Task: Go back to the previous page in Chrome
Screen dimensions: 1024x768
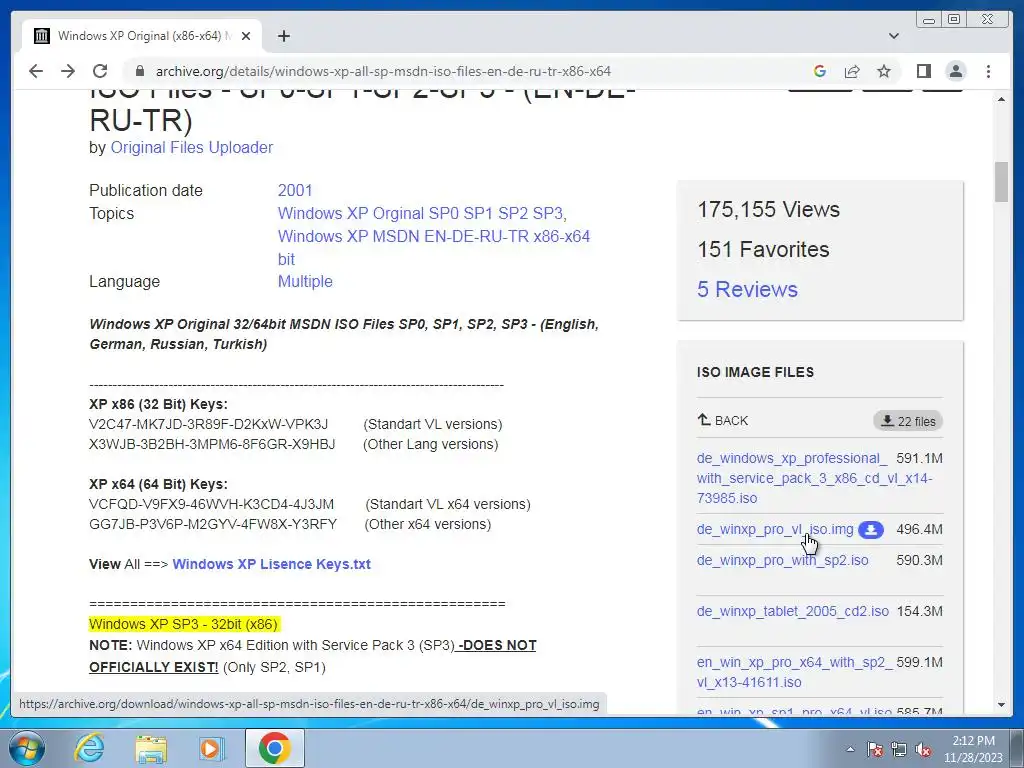Action: click(x=36, y=71)
